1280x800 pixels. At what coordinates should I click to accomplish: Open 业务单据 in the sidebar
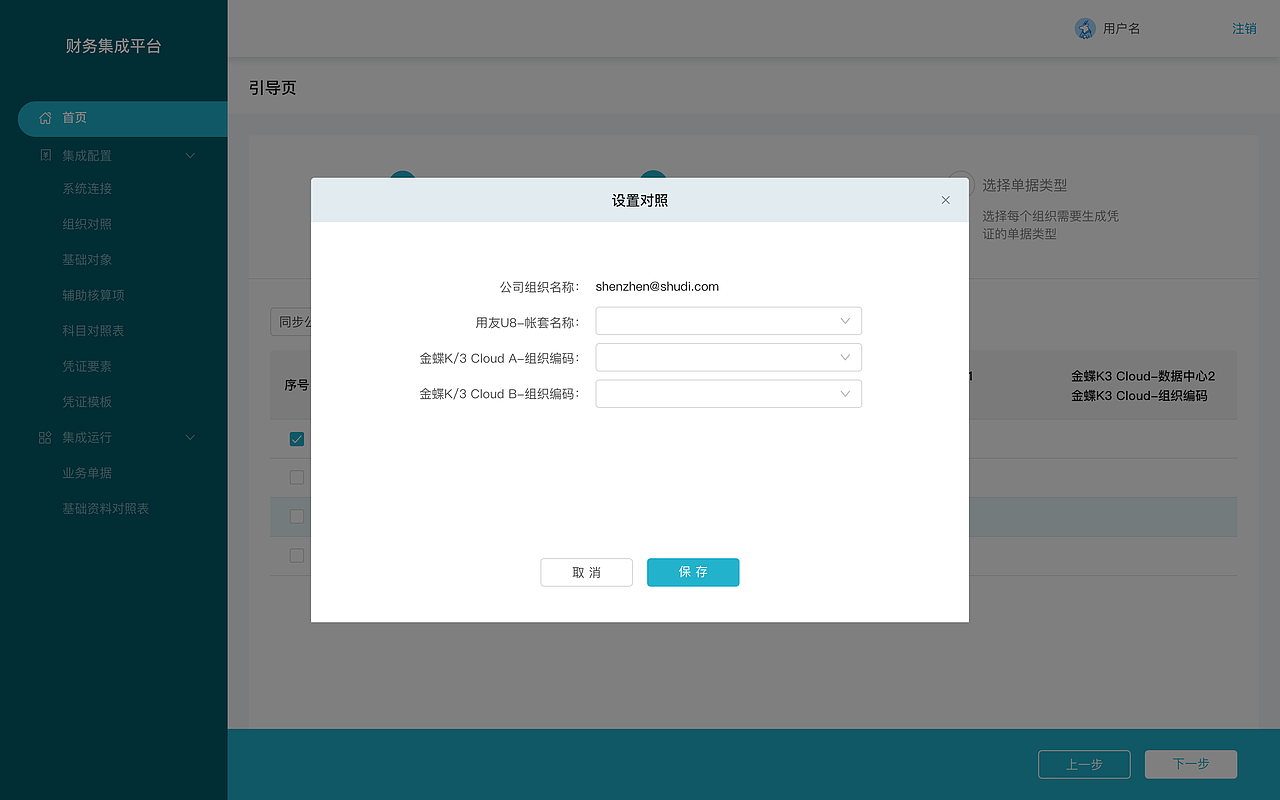tap(87, 473)
